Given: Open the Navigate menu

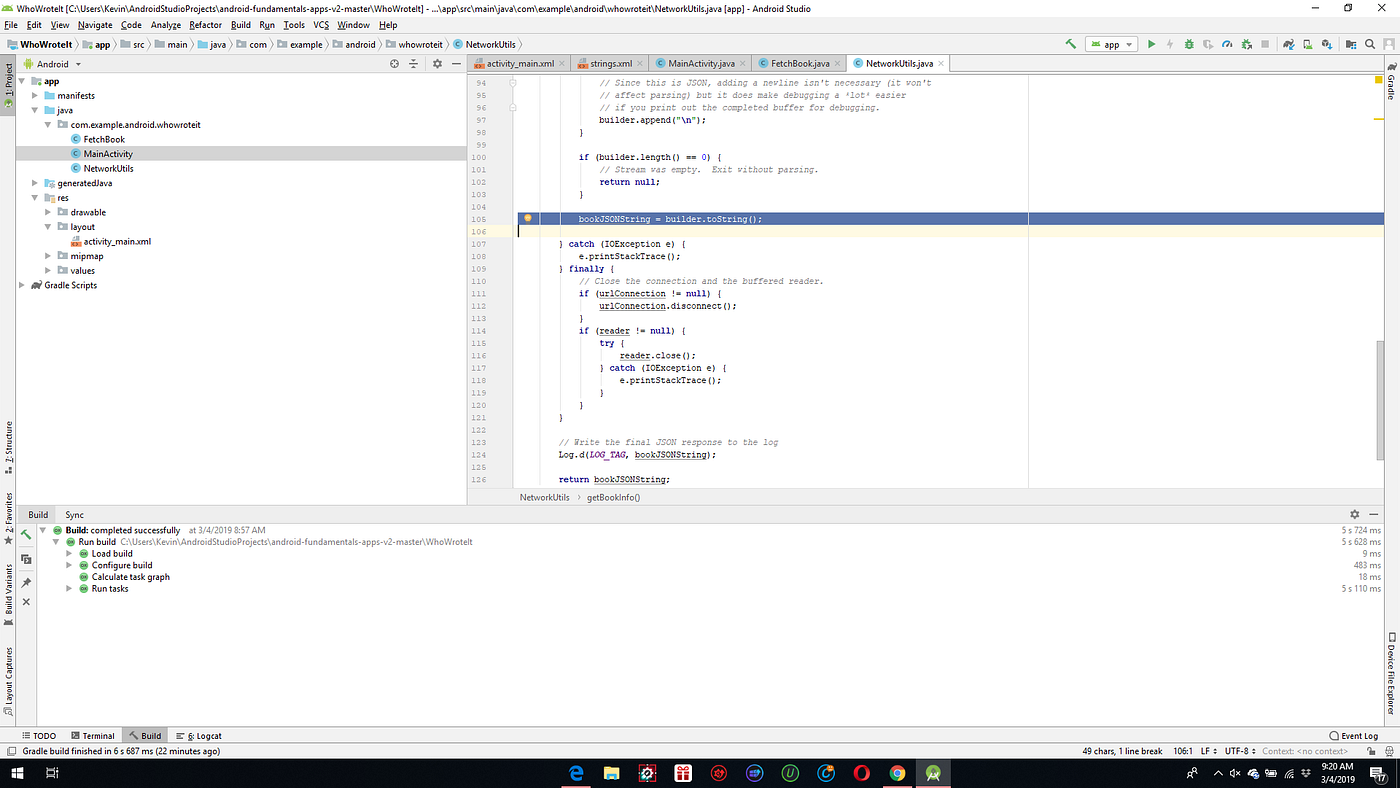Looking at the screenshot, I should (x=94, y=24).
